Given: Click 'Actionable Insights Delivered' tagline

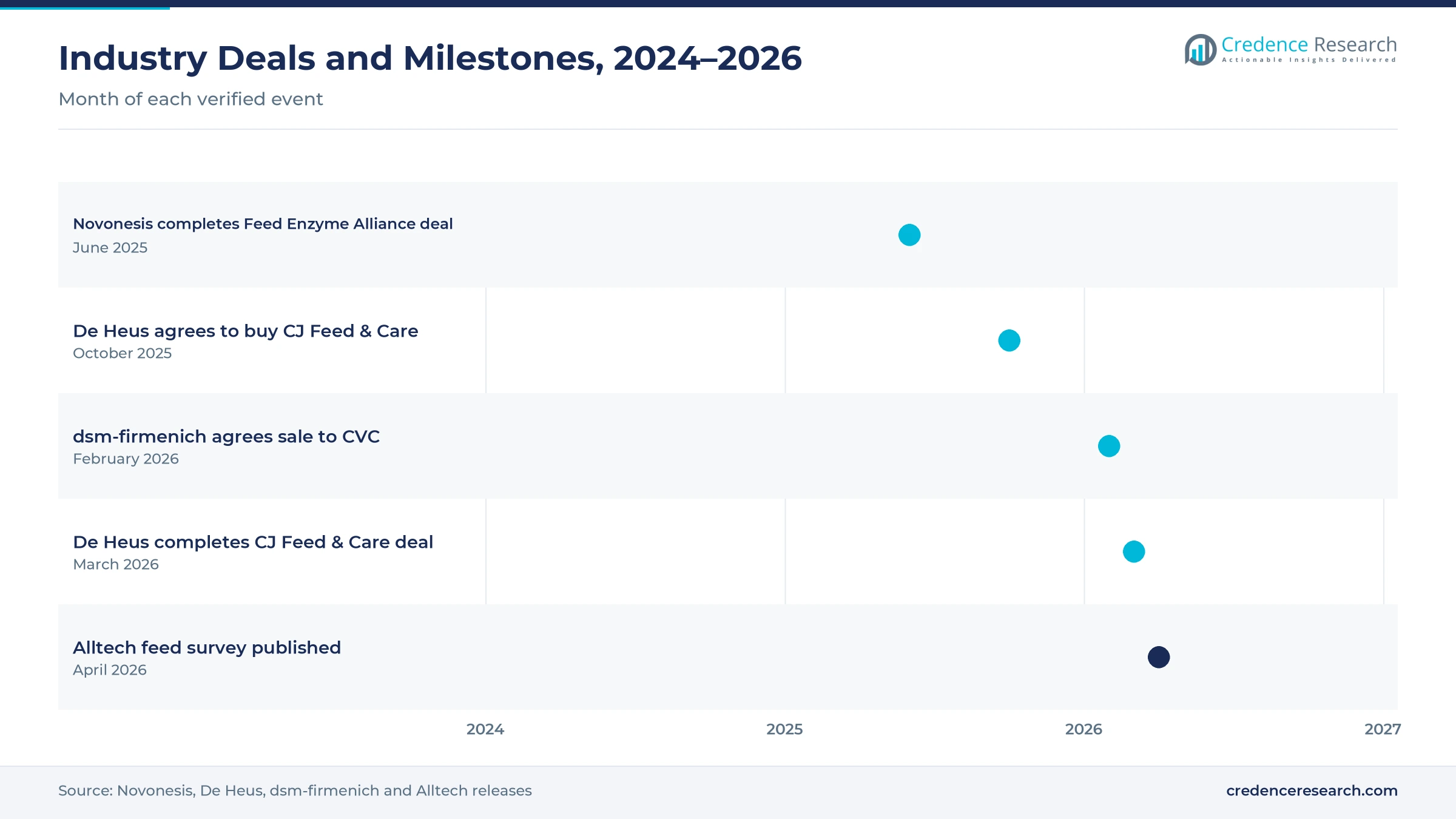Looking at the screenshot, I should (x=1309, y=60).
